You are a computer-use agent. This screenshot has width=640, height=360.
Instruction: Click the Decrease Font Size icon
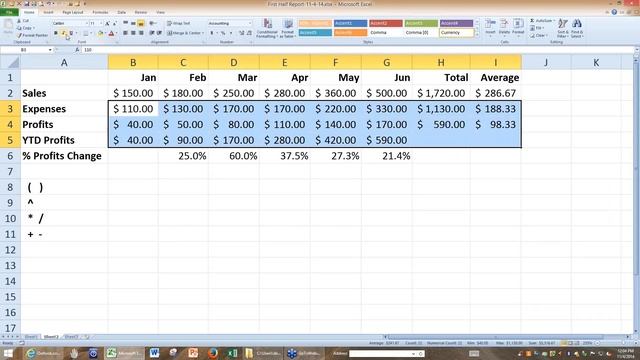coord(114,23)
